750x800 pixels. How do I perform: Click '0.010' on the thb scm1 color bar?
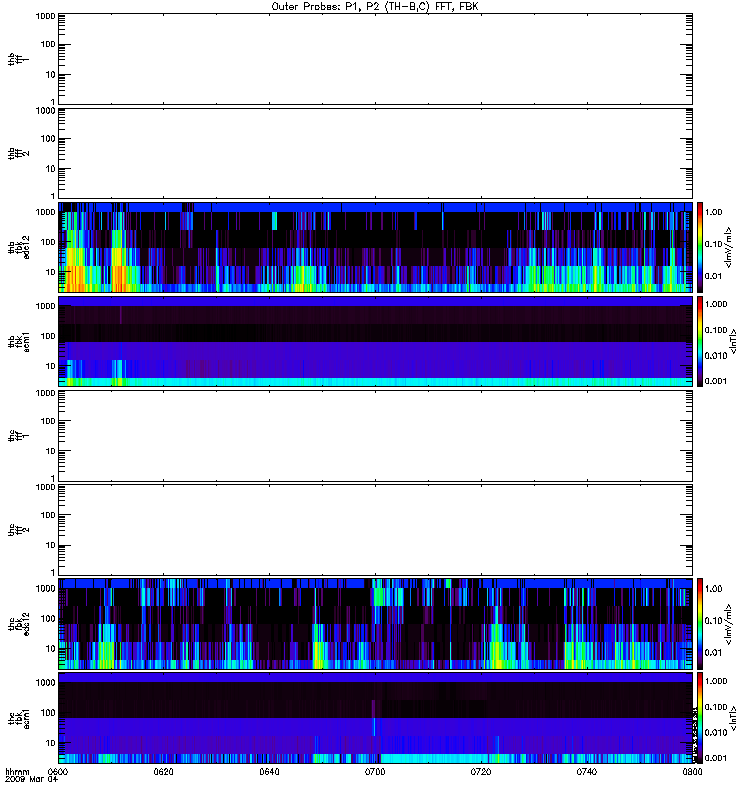(x=716, y=356)
